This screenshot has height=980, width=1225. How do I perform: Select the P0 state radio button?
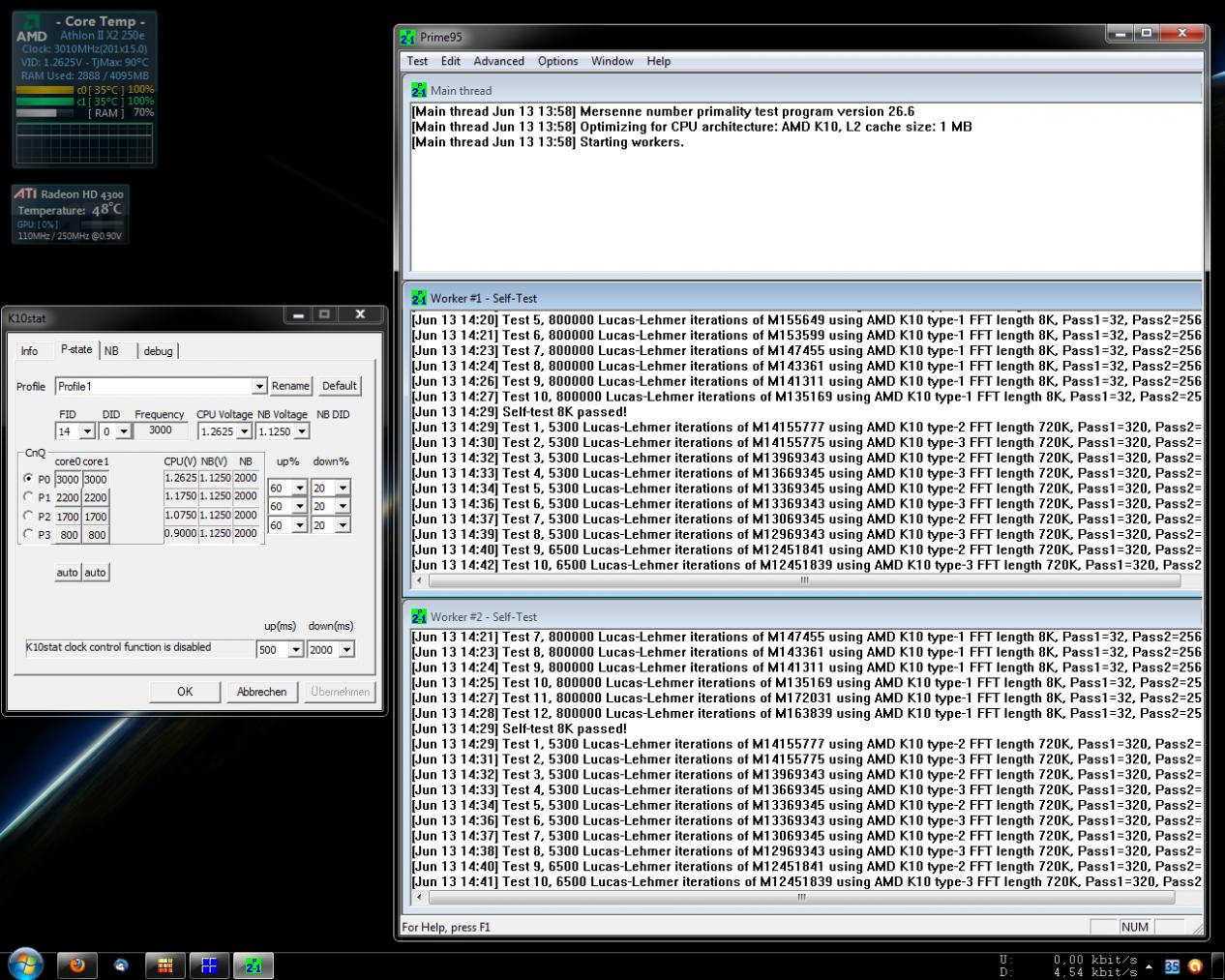click(29, 478)
